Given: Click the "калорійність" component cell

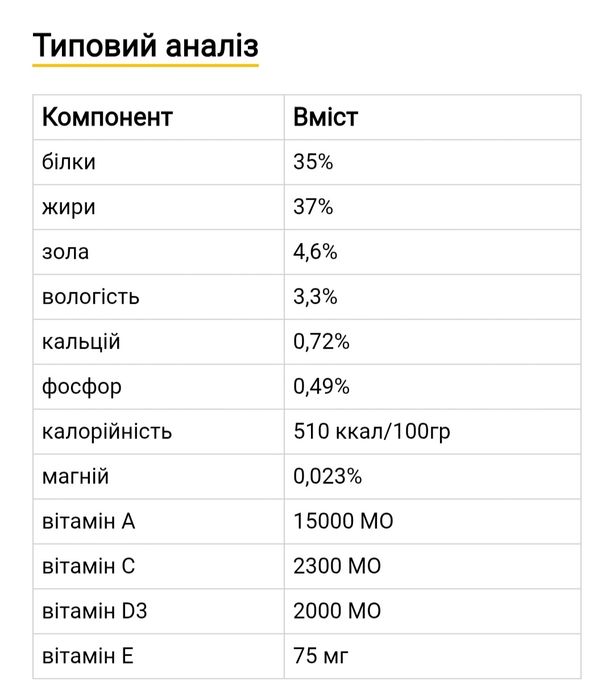Looking at the screenshot, I should click(x=107, y=432).
